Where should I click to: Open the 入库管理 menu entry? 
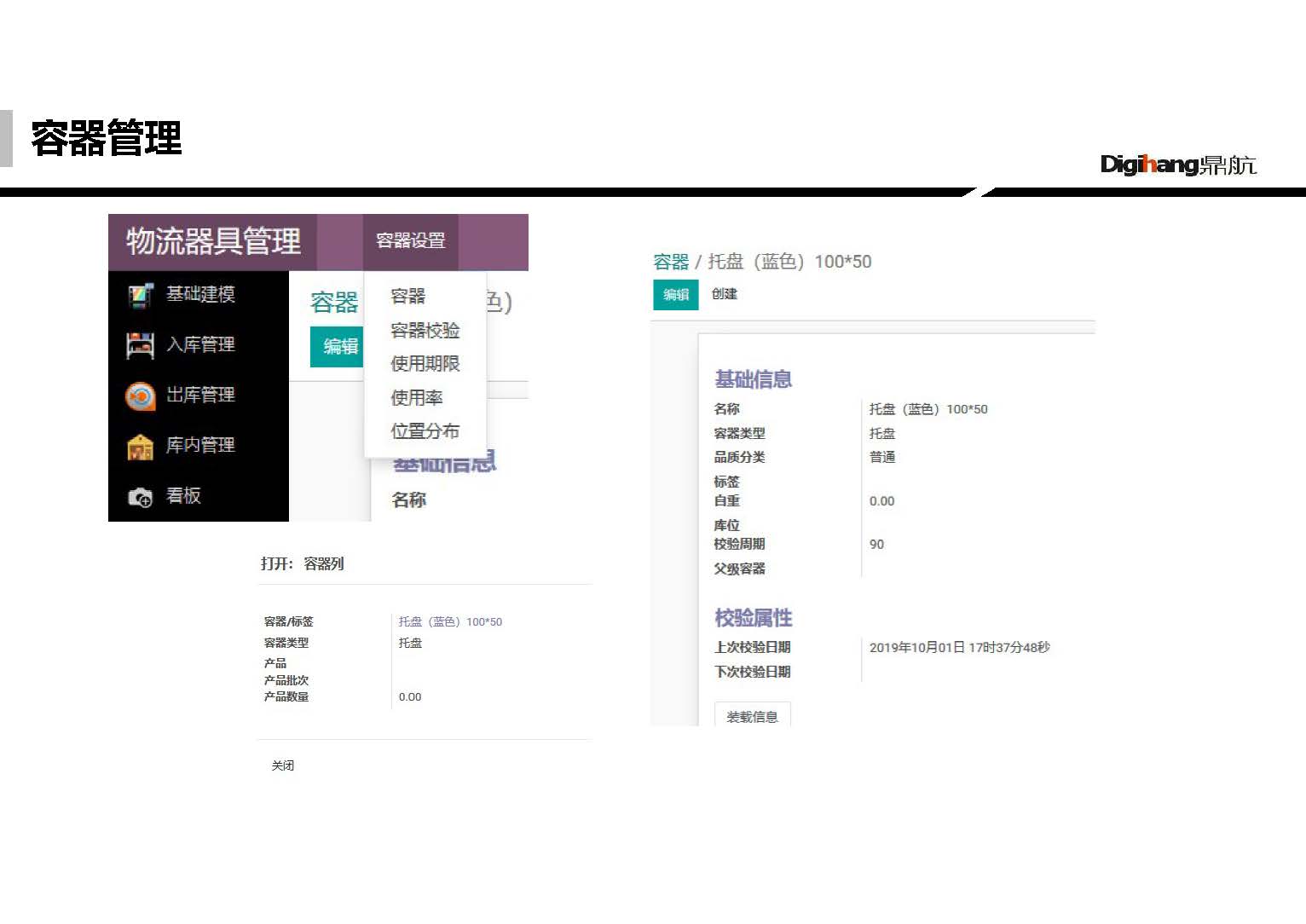(200, 344)
